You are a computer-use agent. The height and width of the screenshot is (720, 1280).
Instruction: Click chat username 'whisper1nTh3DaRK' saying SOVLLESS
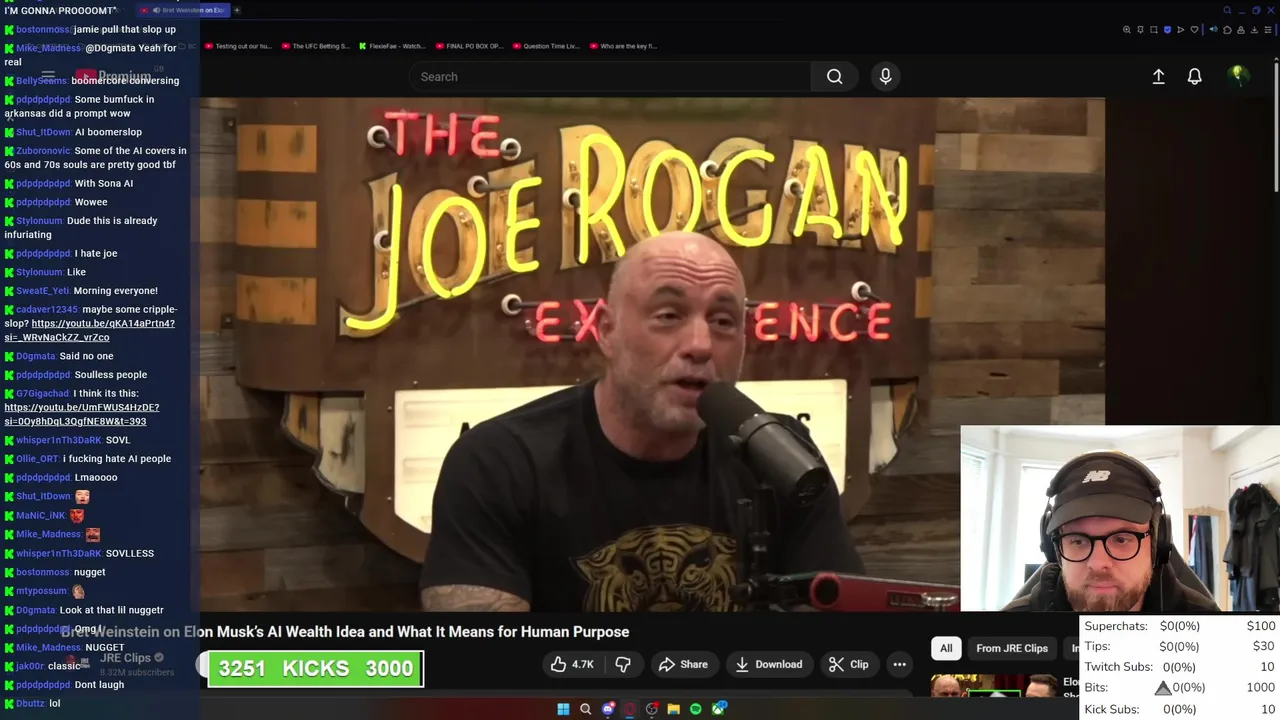pos(59,553)
